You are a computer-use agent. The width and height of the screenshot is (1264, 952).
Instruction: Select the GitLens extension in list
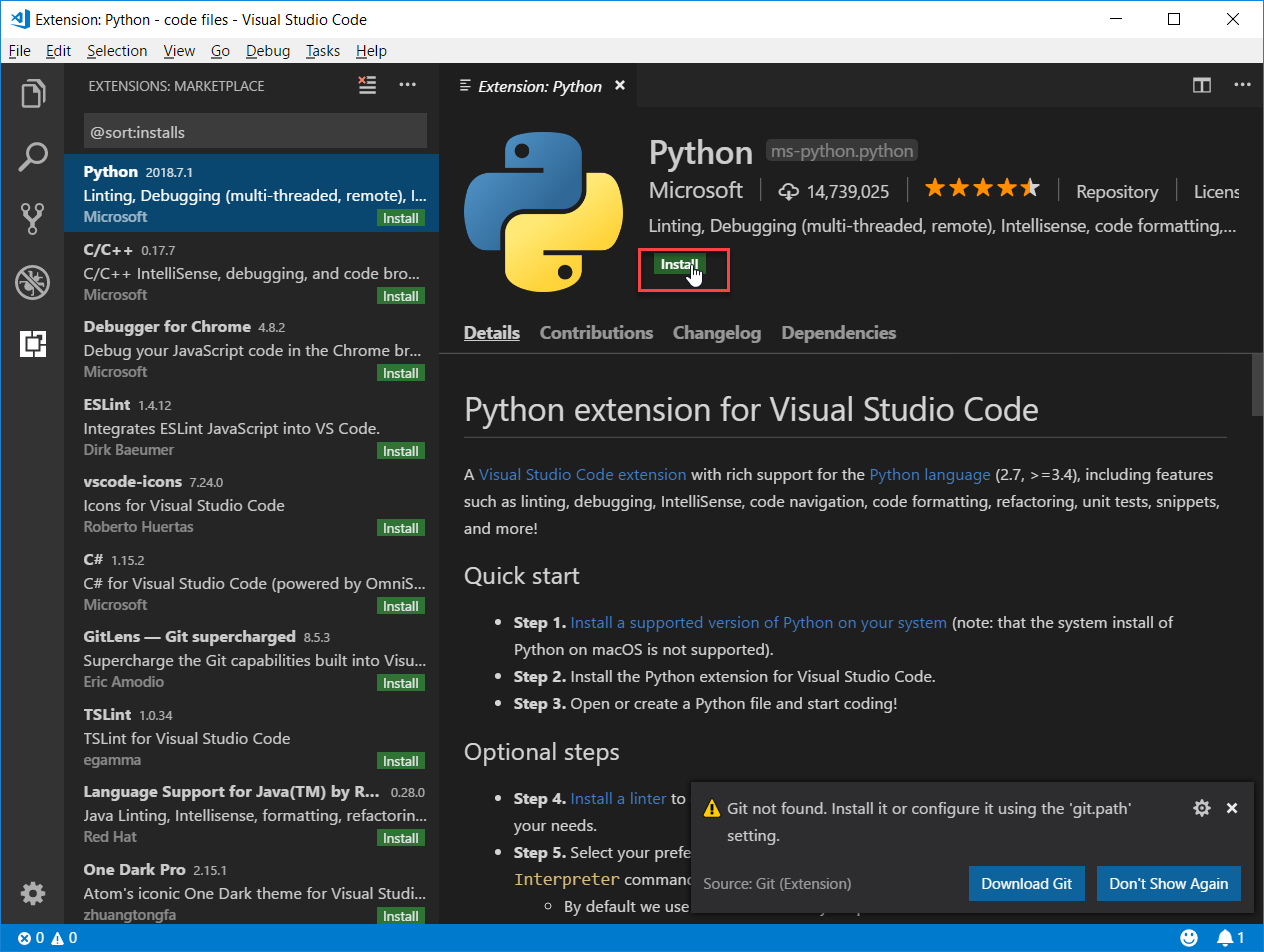click(x=250, y=659)
